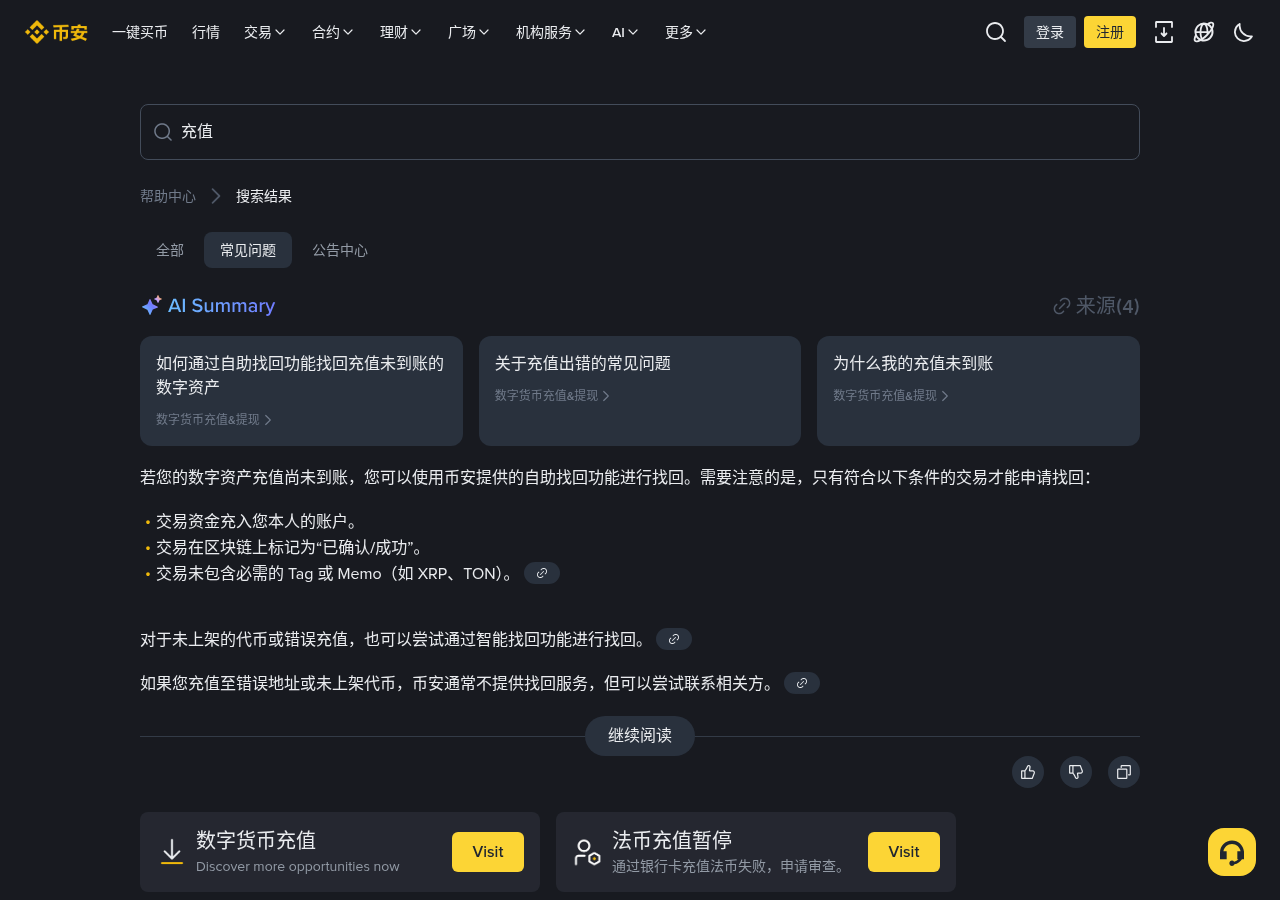Click Visit on 法币充值暂停 card
This screenshot has width=1280, height=900.
[904, 852]
